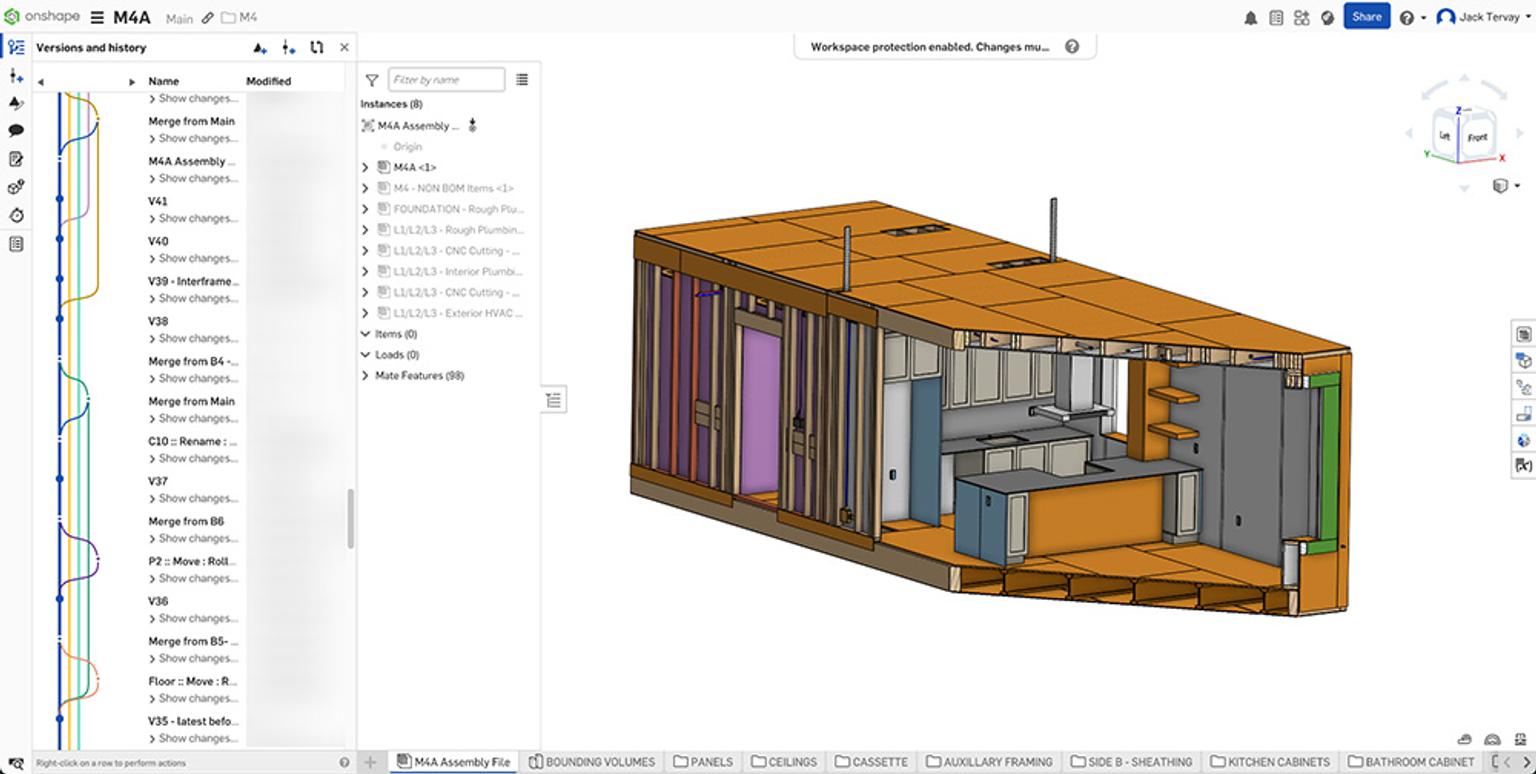Screen dimensions: 1536x774
Task: Collapse the Items (0) section
Action: click(365, 333)
